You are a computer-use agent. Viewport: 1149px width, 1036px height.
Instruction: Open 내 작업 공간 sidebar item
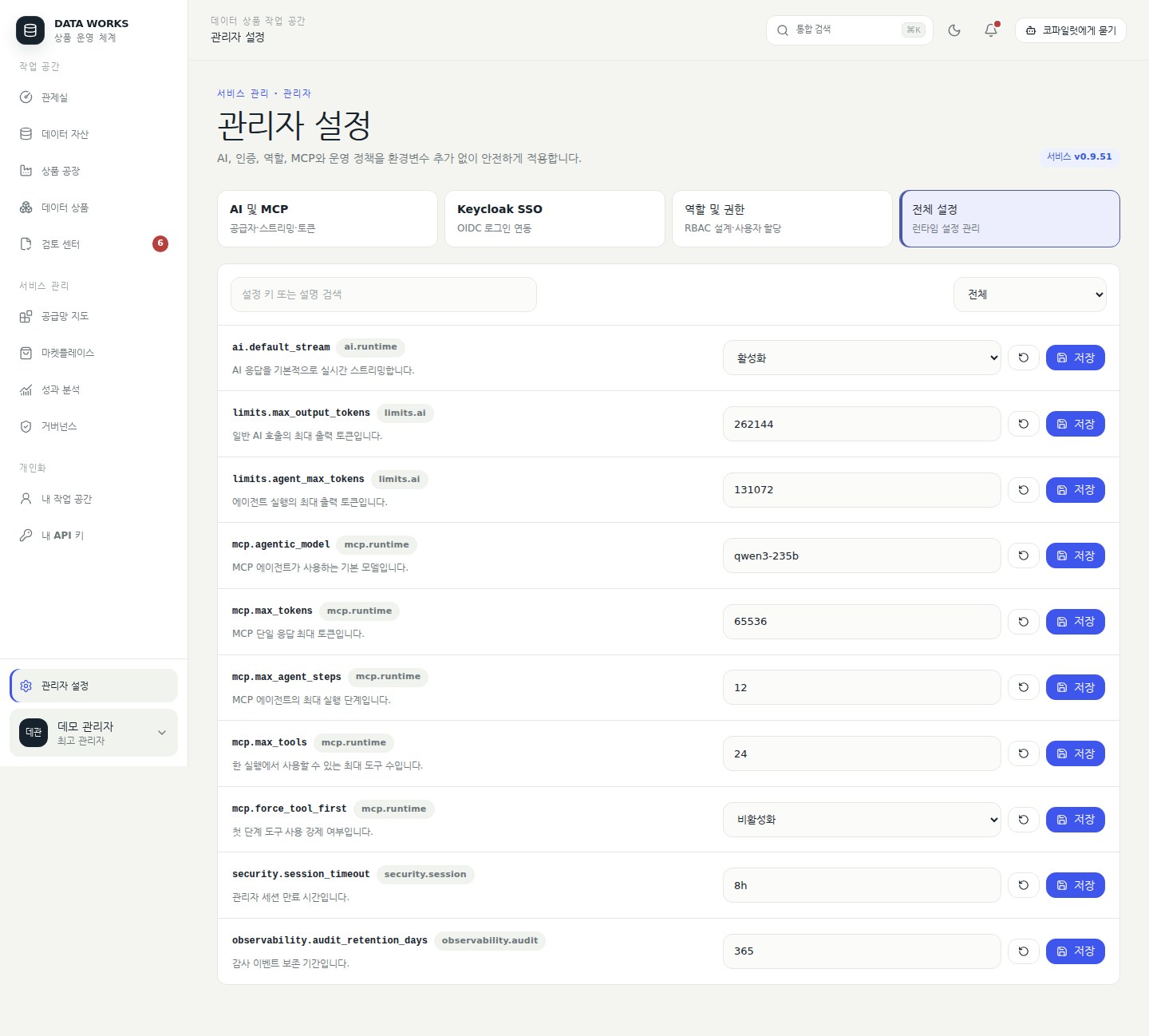point(93,499)
